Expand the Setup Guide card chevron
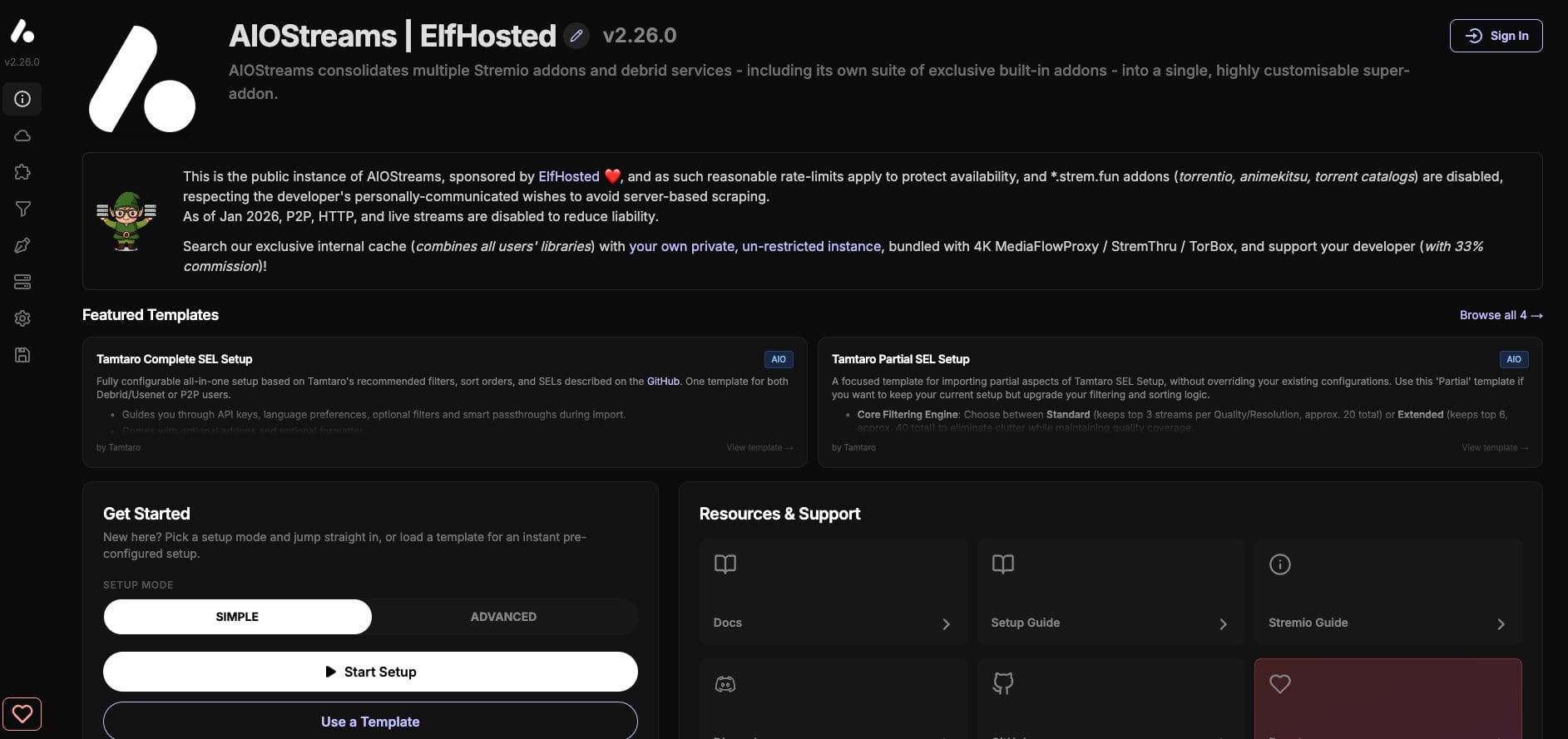 click(1223, 624)
